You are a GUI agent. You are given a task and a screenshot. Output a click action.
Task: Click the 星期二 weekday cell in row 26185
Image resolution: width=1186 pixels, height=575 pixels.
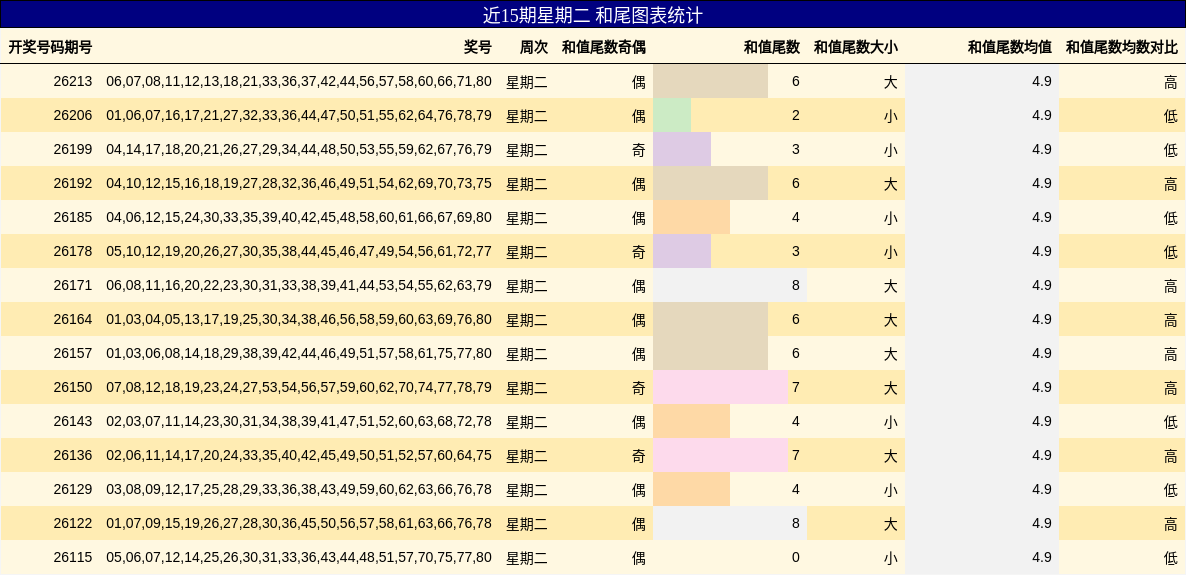526,218
